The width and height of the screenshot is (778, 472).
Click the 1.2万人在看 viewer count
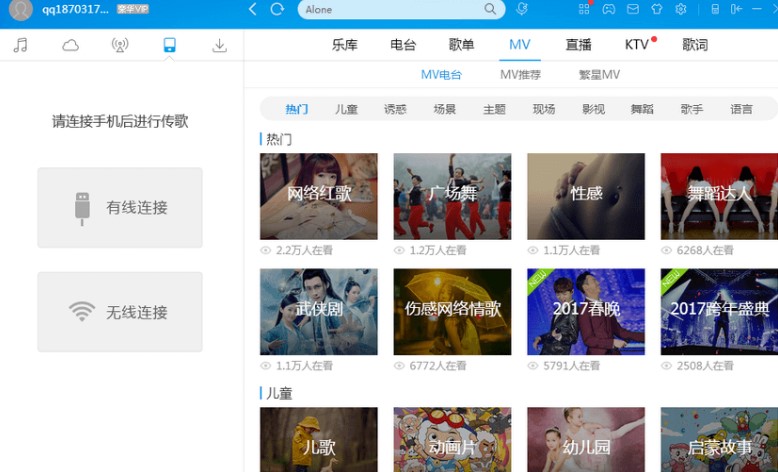(x=438, y=251)
